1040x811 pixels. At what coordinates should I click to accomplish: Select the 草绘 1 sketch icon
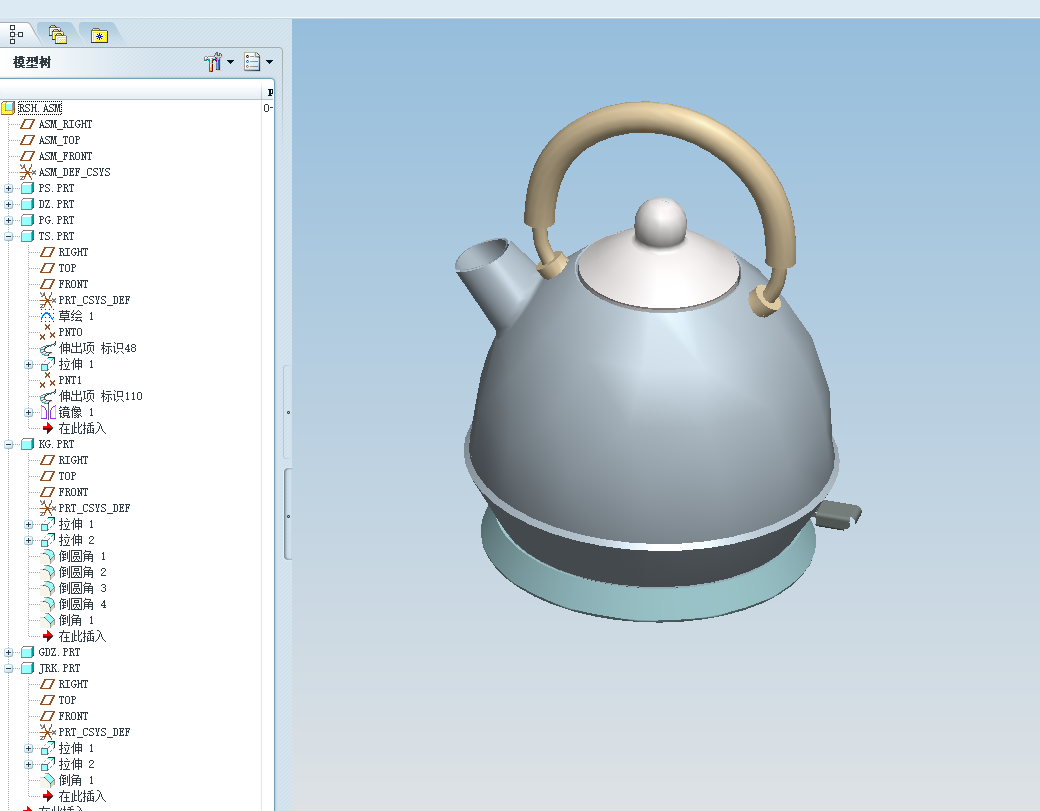click(47, 316)
